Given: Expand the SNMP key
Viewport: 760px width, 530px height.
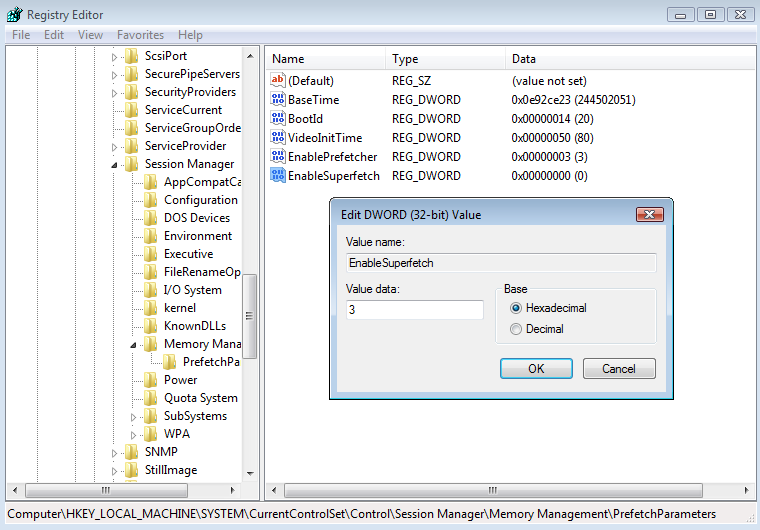Looking at the screenshot, I should [x=114, y=453].
